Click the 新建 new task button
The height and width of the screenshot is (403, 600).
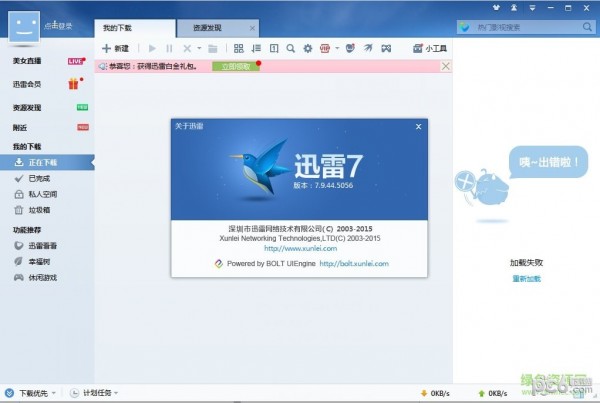tap(115, 49)
